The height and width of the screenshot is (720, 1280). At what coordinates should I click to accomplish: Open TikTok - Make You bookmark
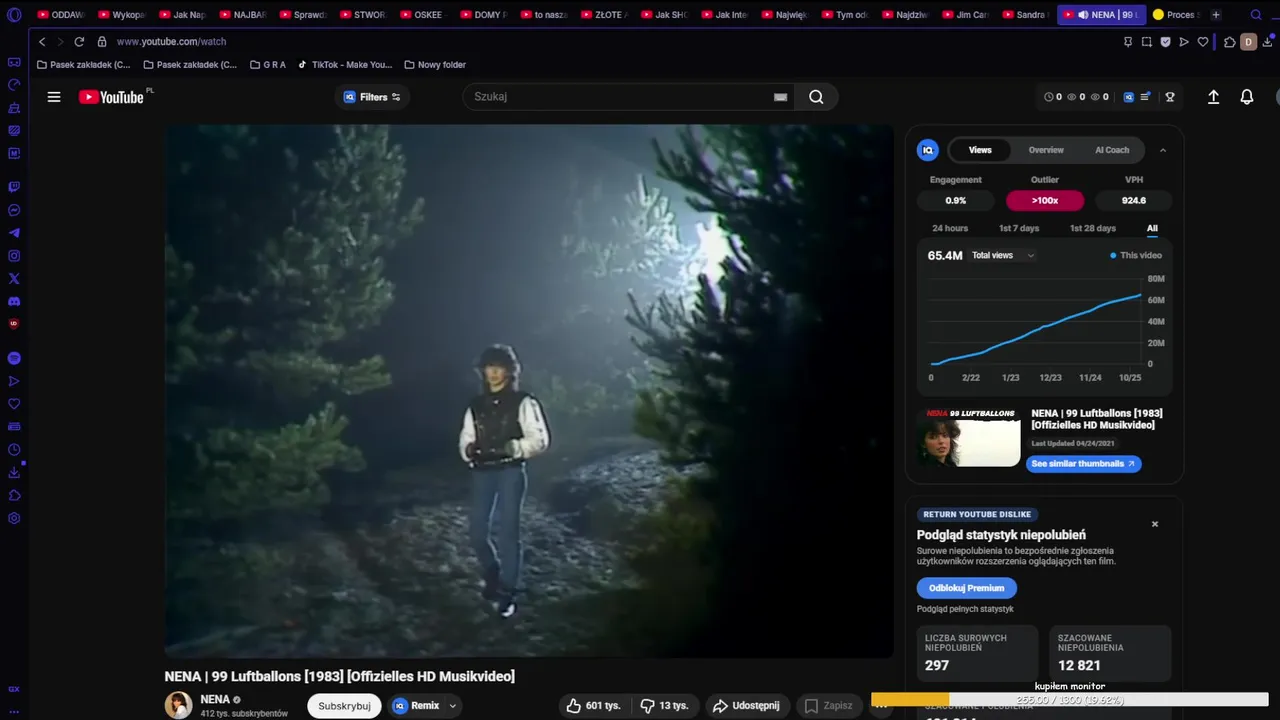[x=345, y=65]
